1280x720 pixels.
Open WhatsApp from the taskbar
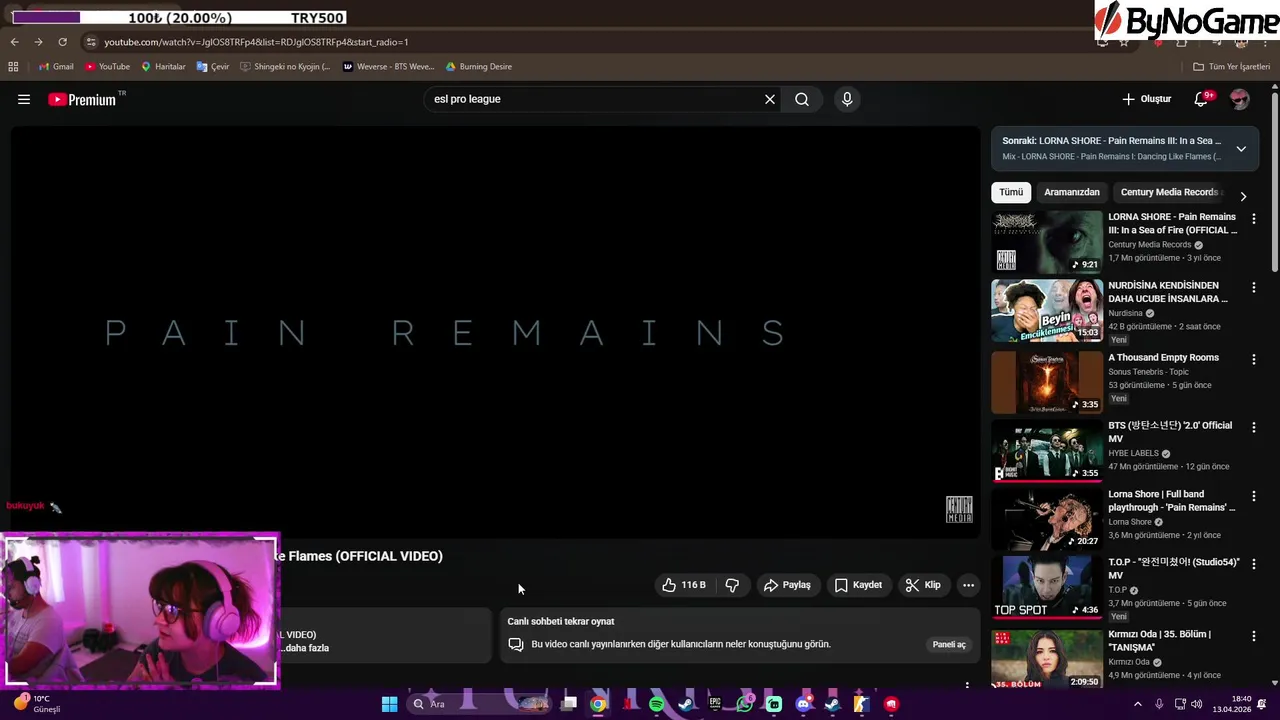pos(744,704)
